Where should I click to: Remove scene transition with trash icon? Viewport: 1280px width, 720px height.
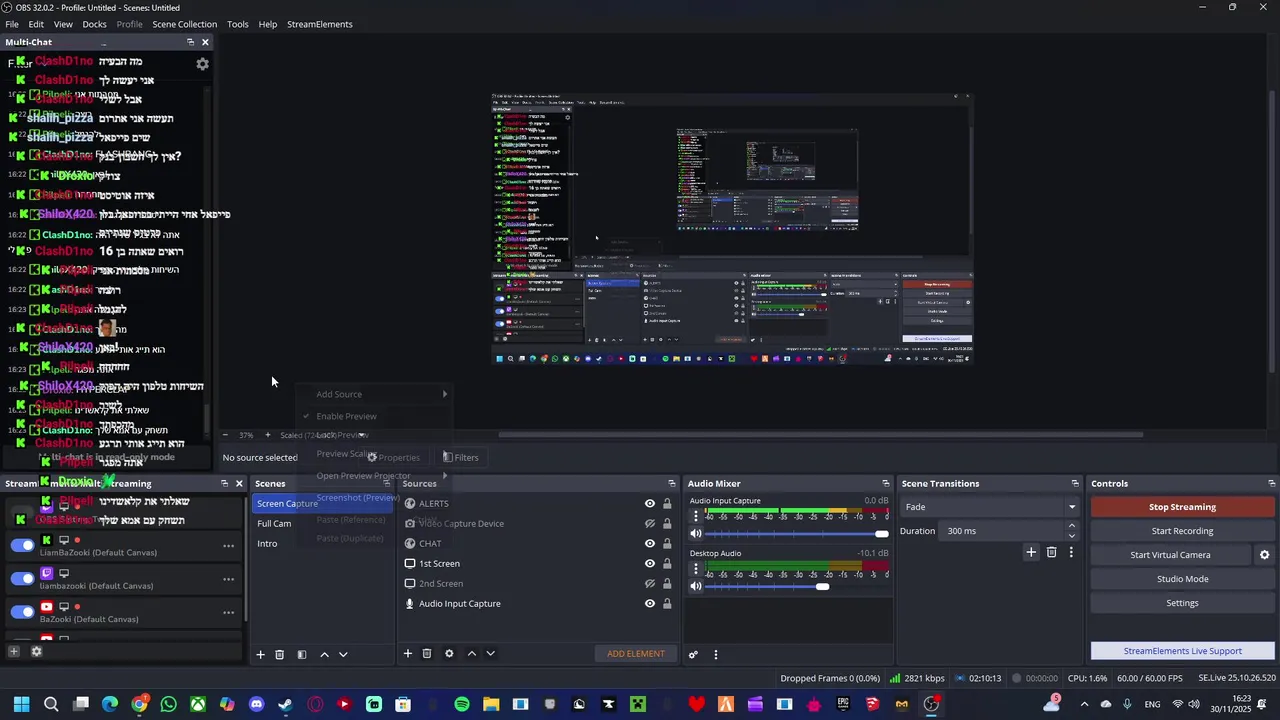pos(1051,552)
